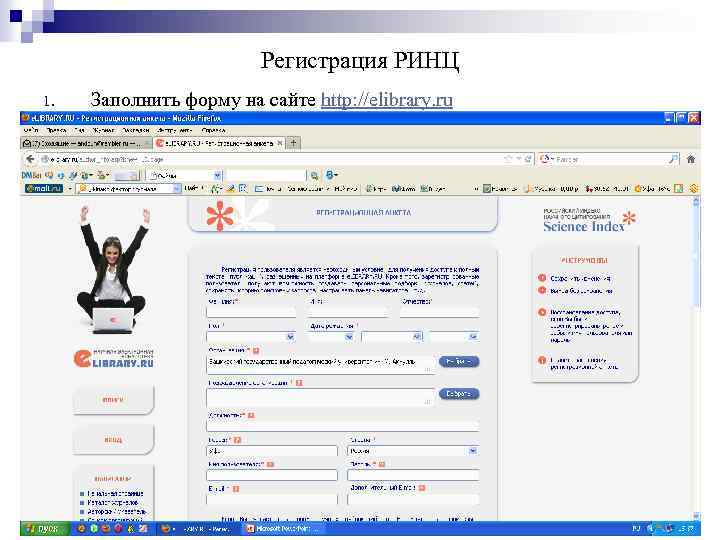This screenshot has width=720, height=540.
Task: Open the Справка menu
Action: coord(213,130)
